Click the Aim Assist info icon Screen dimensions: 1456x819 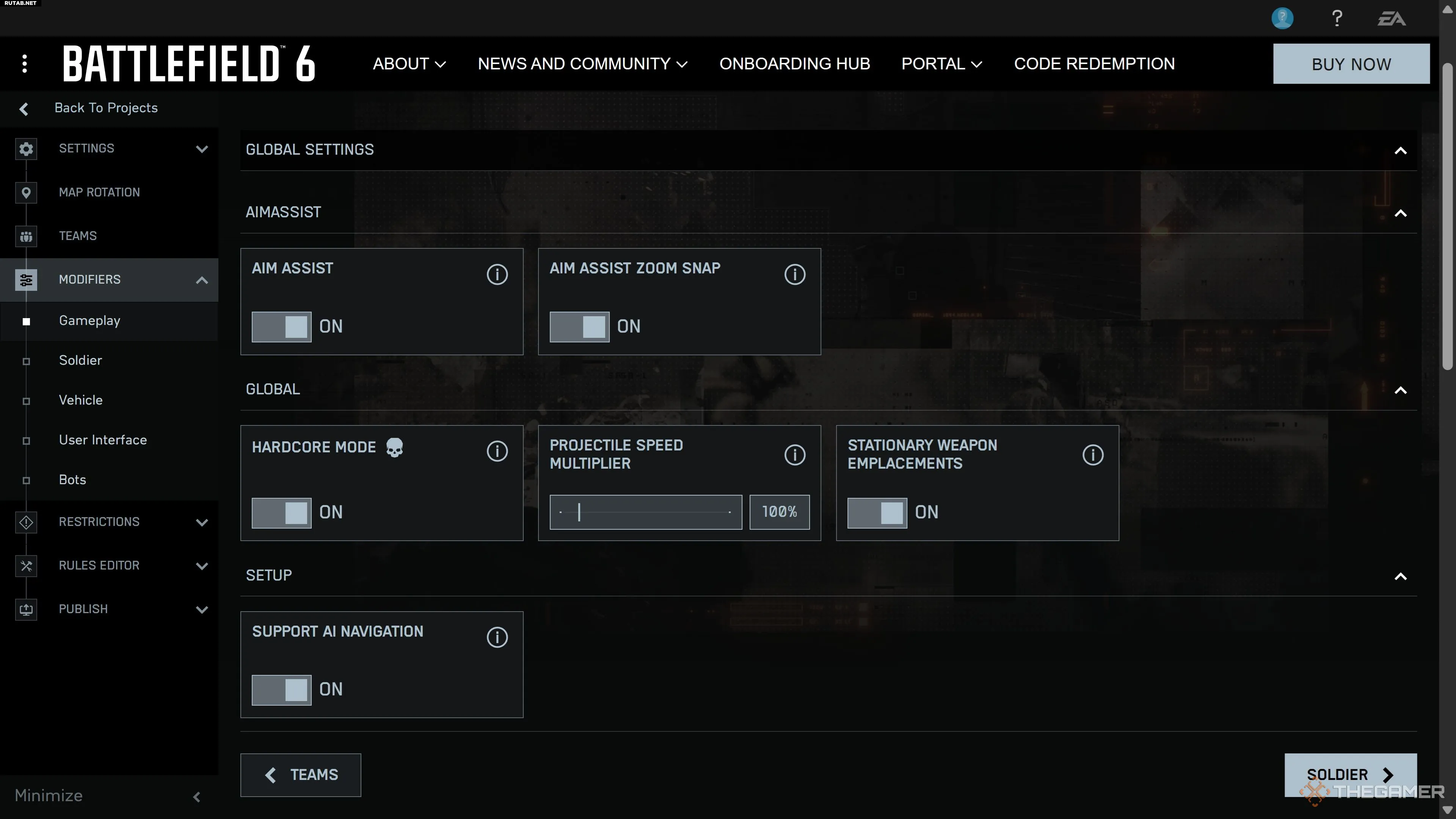pos(497,275)
